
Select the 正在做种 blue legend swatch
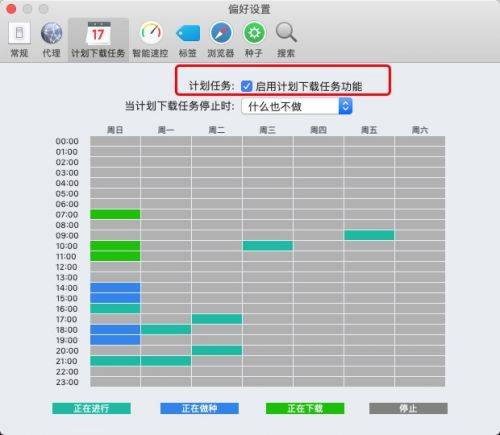[199, 408]
